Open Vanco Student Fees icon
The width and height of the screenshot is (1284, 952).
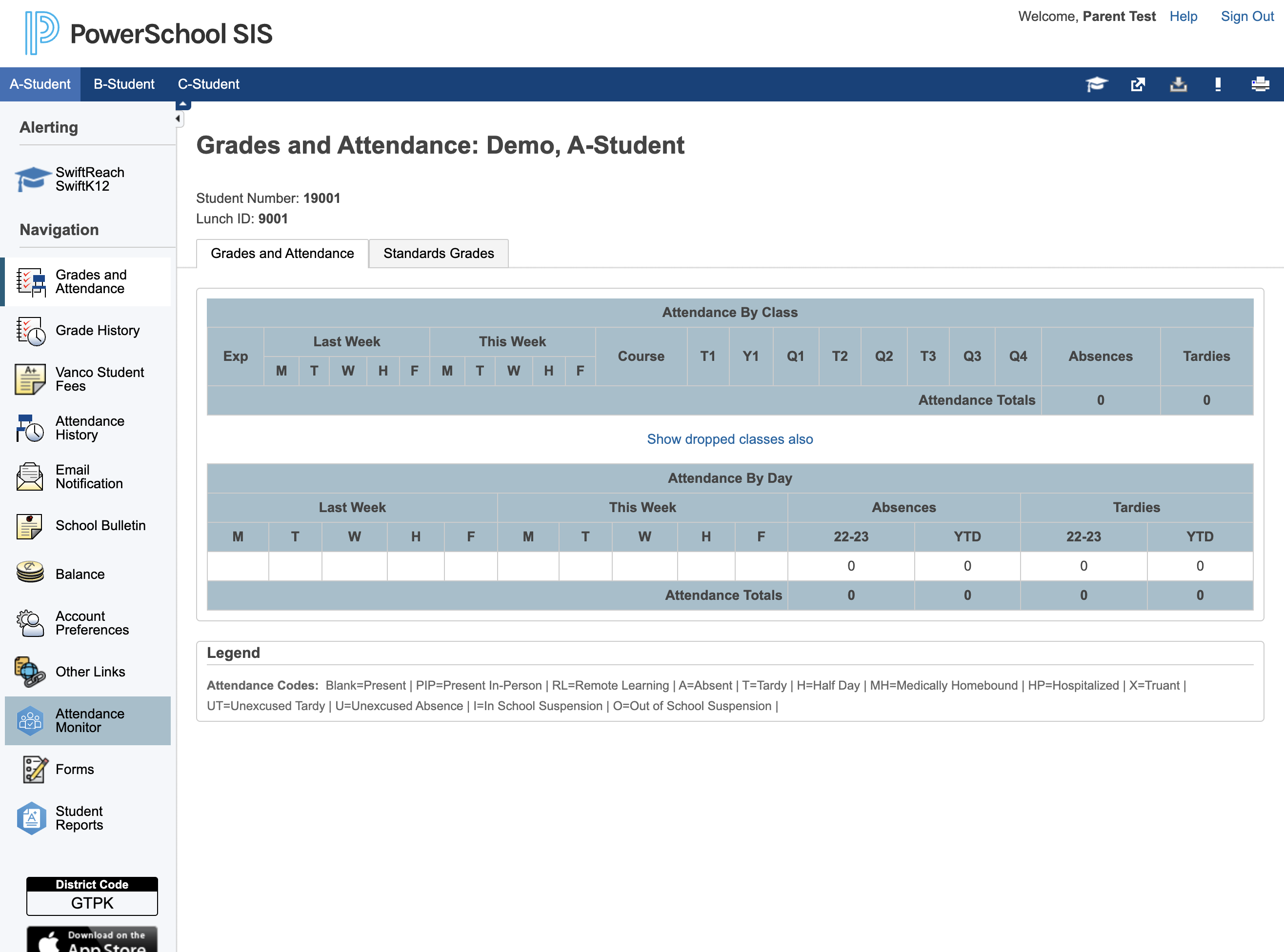30,379
